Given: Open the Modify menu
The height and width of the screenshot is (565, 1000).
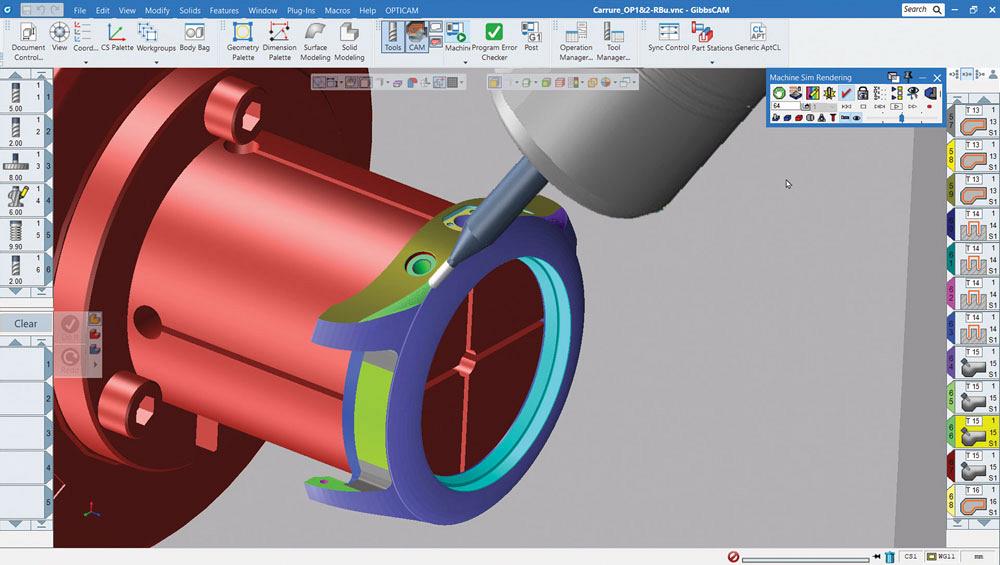Looking at the screenshot, I should tap(157, 10).
